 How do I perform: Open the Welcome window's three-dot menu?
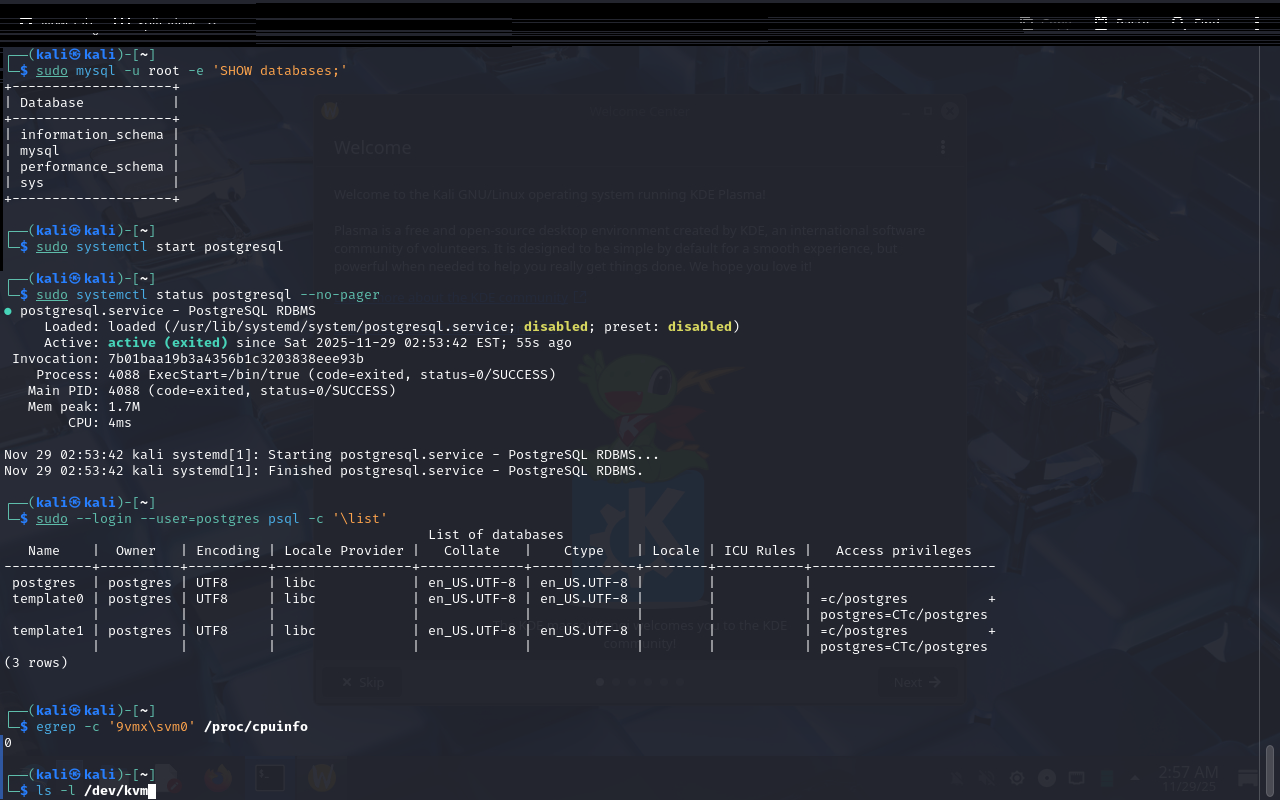click(x=942, y=147)
